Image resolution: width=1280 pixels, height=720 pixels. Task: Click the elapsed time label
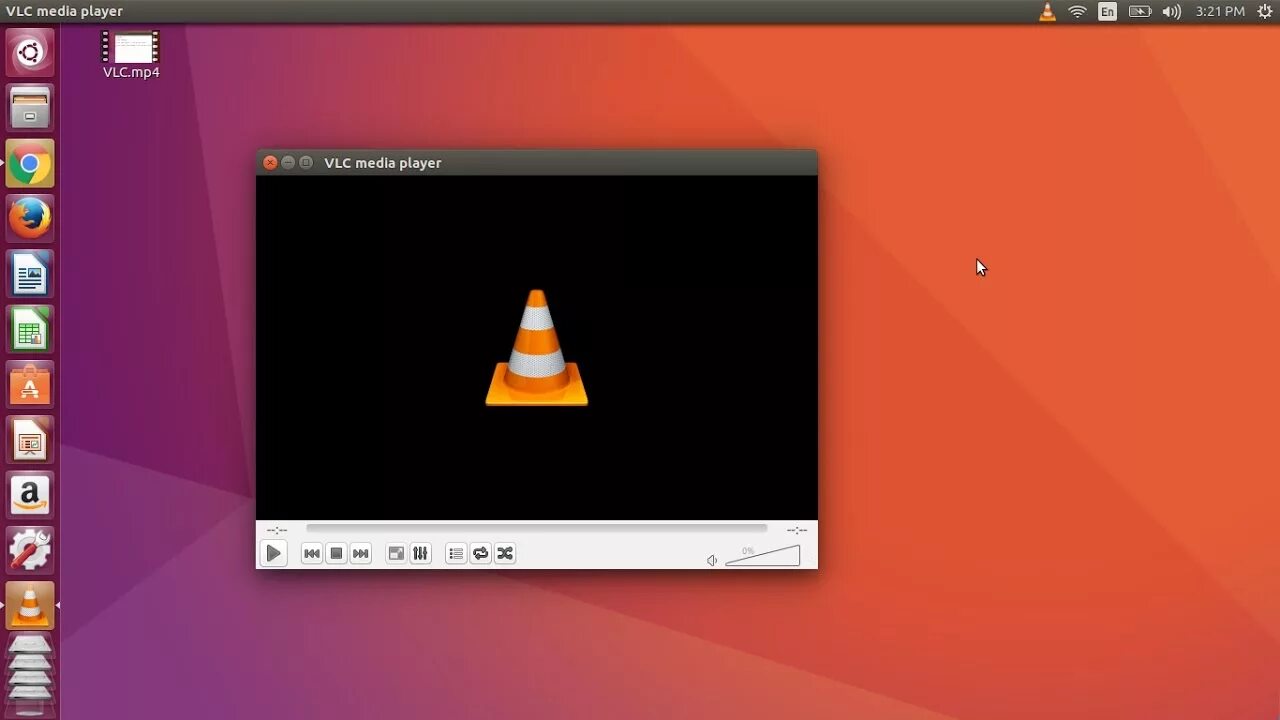click(277, 530)
